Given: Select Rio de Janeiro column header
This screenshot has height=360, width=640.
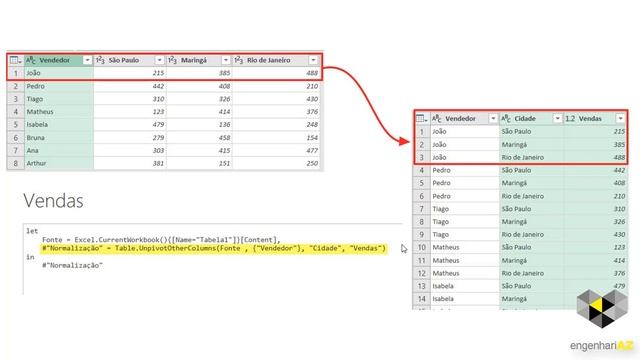Looking at the screenshot, I should tap(276, 60).
